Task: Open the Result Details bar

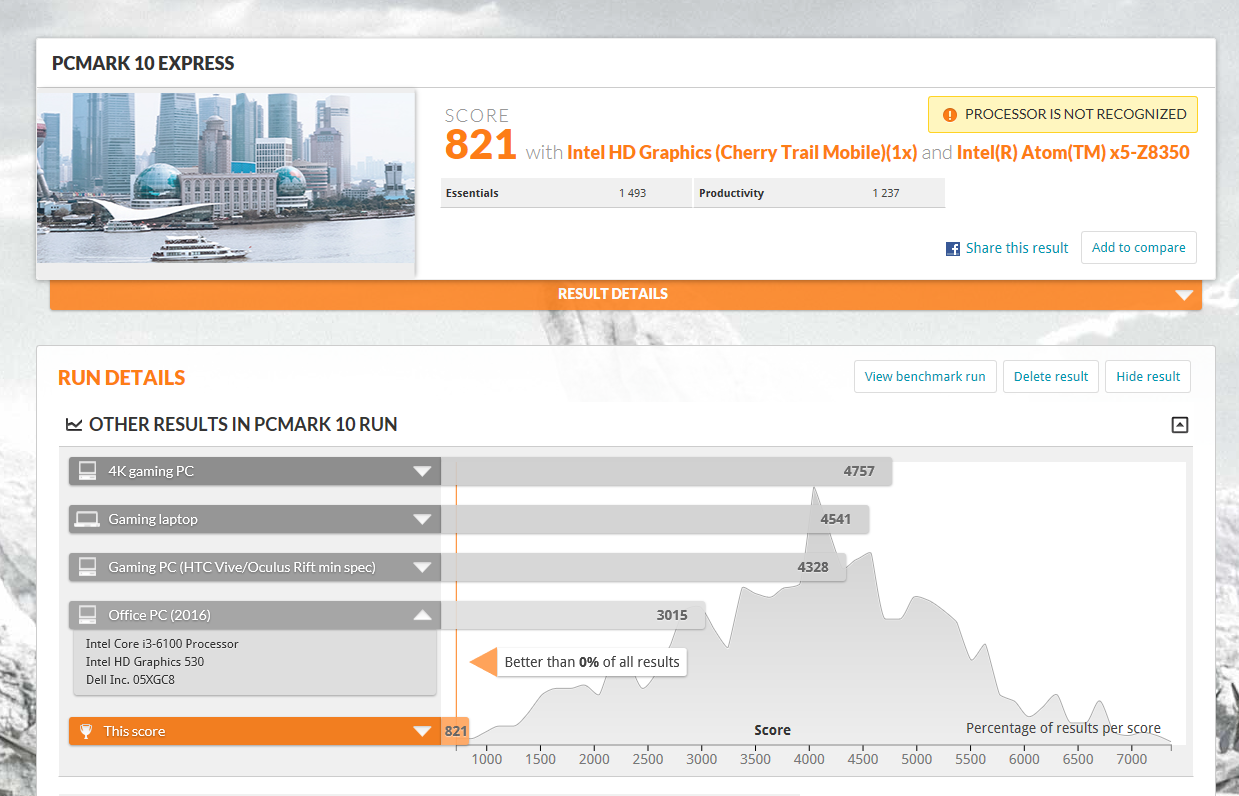Action: 626,295
